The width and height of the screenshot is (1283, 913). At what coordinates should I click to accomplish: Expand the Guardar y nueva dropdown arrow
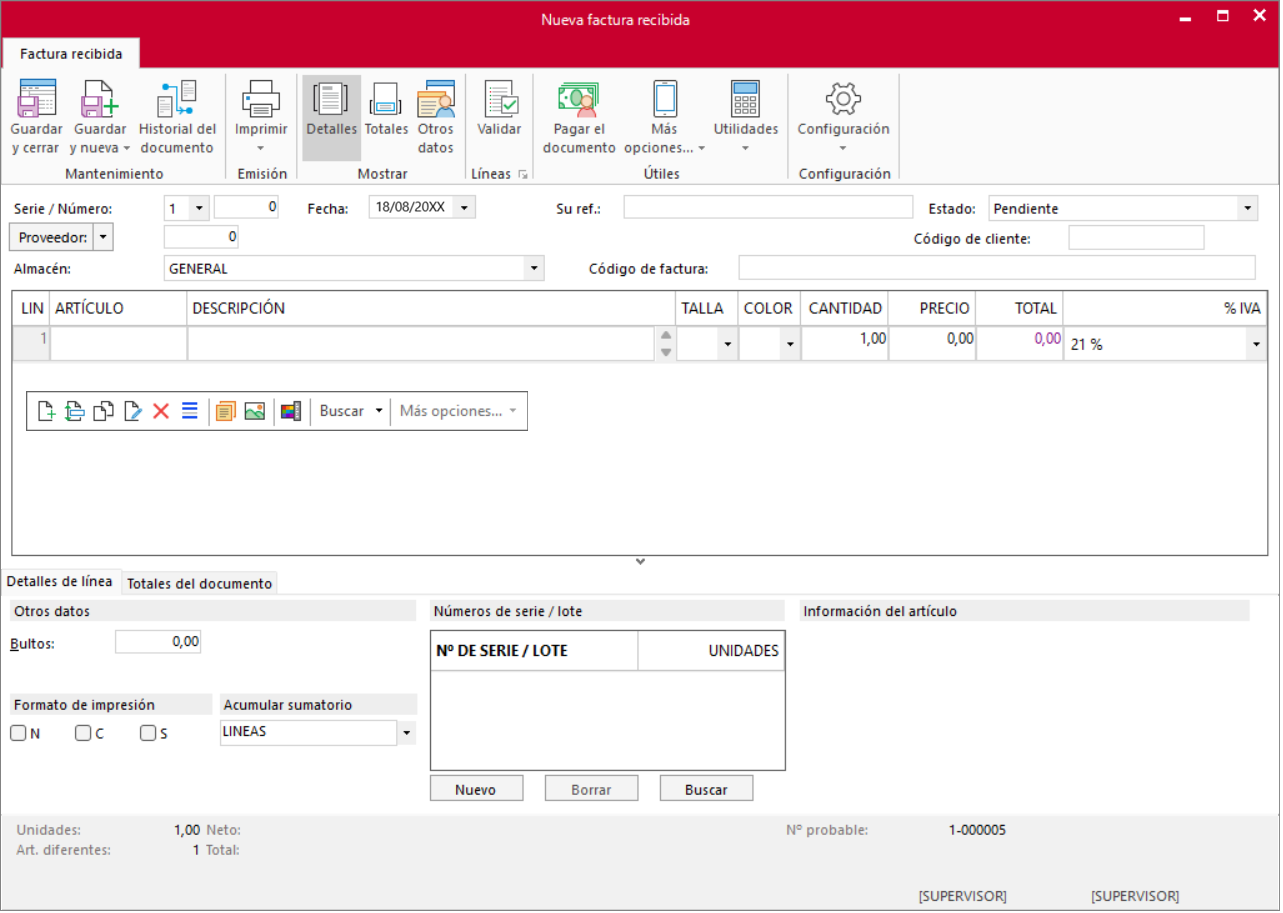coord(126,148)
